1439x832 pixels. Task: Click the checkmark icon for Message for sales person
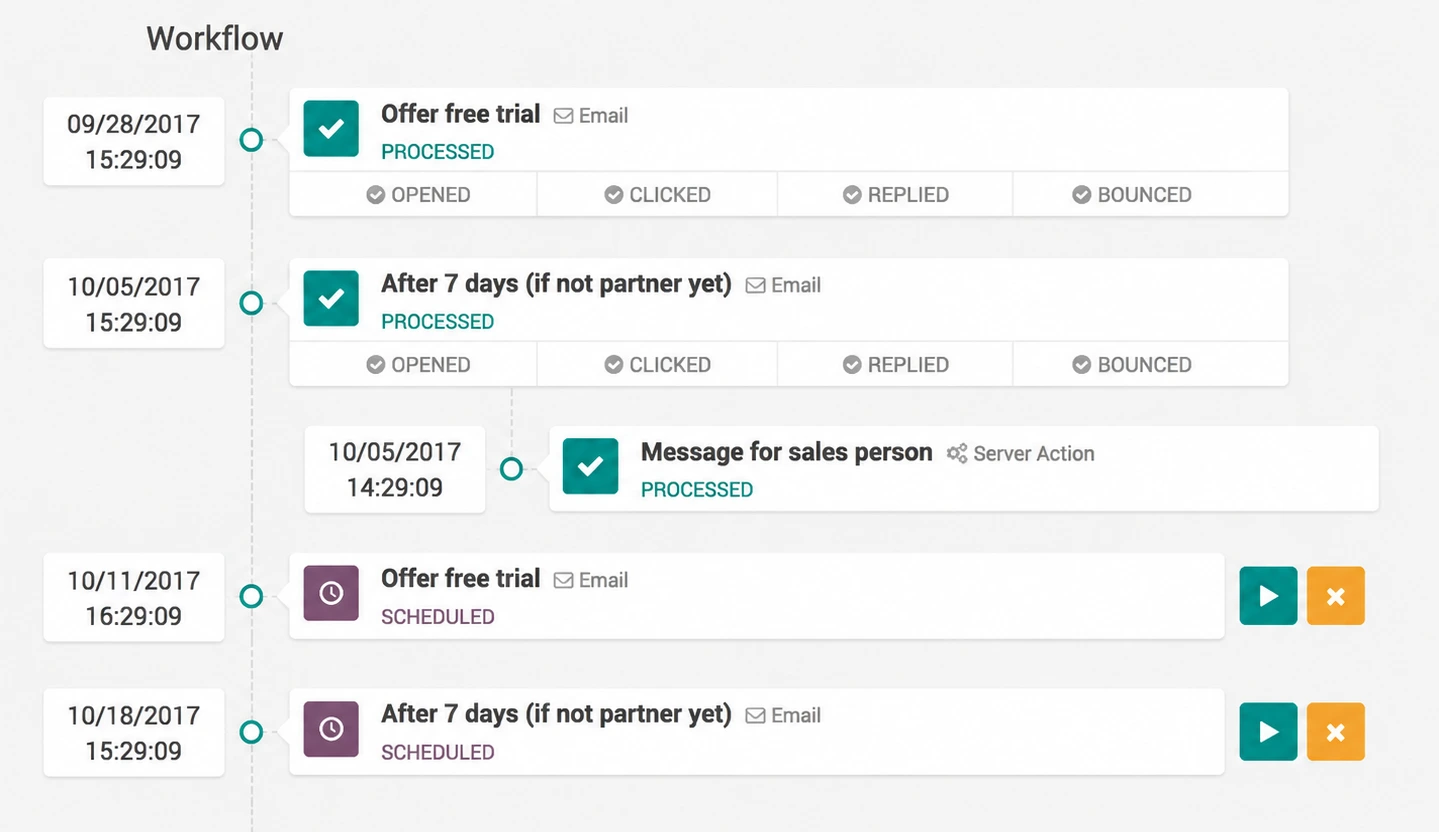pyautogui.click(x=590, y=467)
